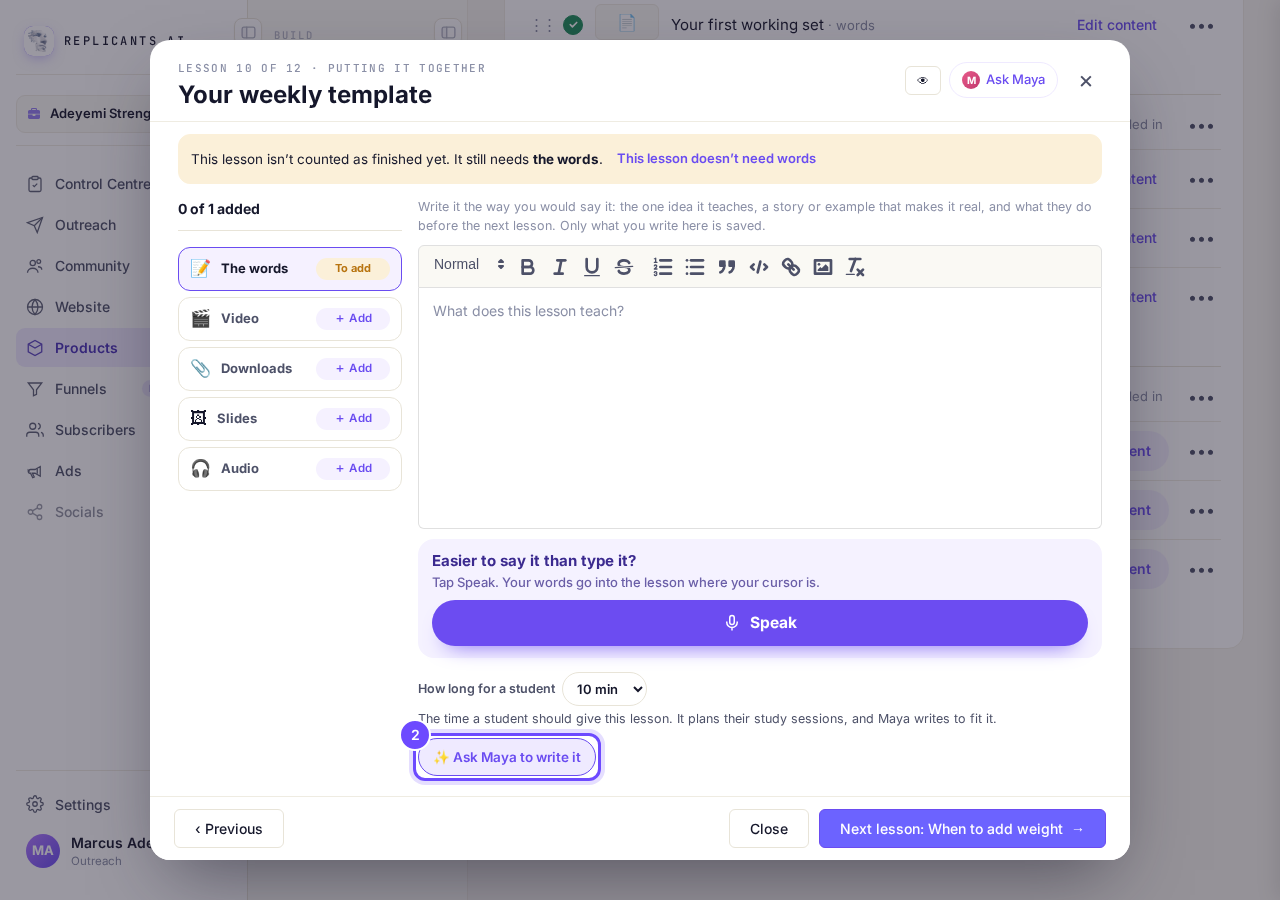Apply italic formatting in the editor toolbar

(560, 267)
